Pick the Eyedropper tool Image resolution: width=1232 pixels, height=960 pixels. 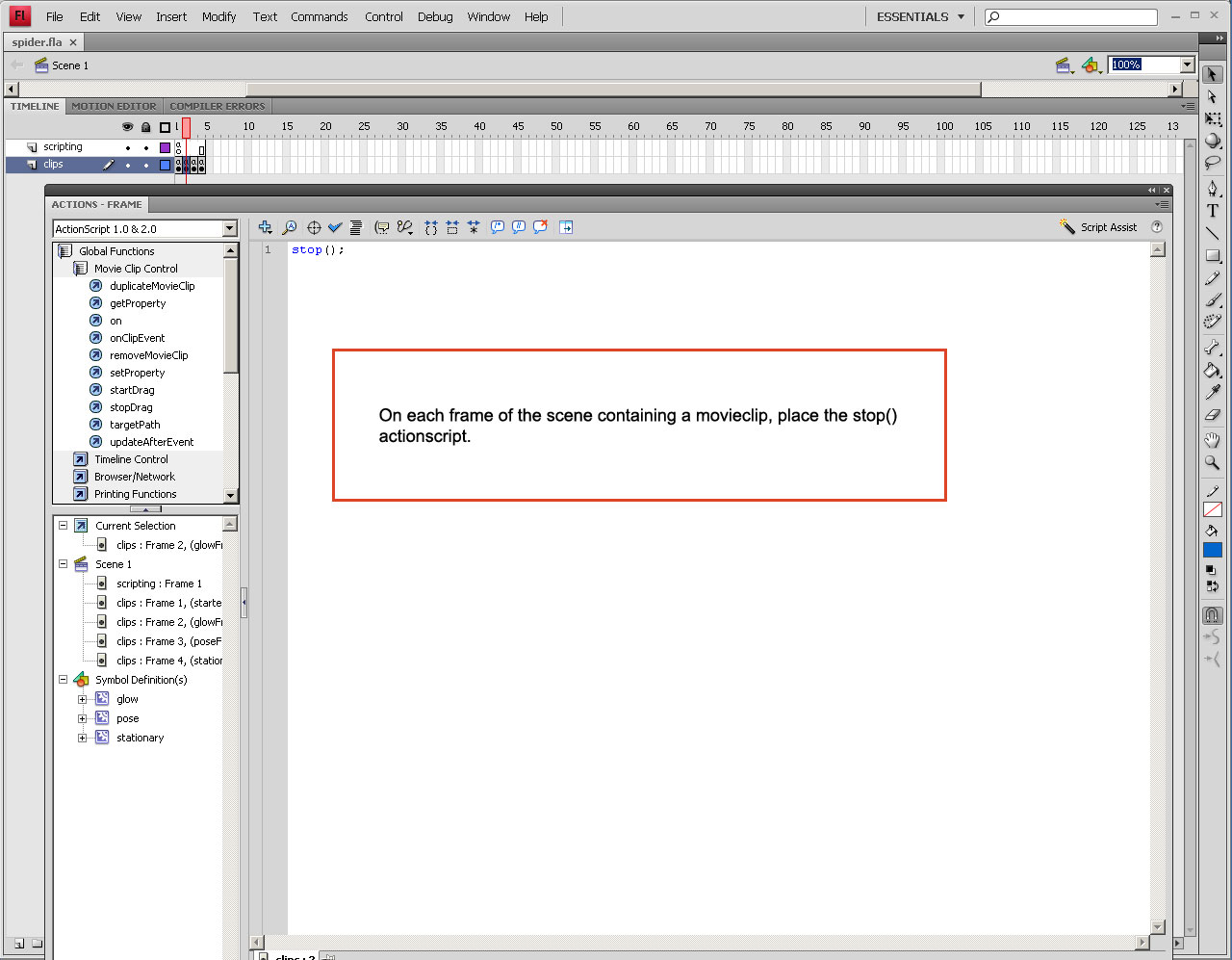pos(1213,393)
